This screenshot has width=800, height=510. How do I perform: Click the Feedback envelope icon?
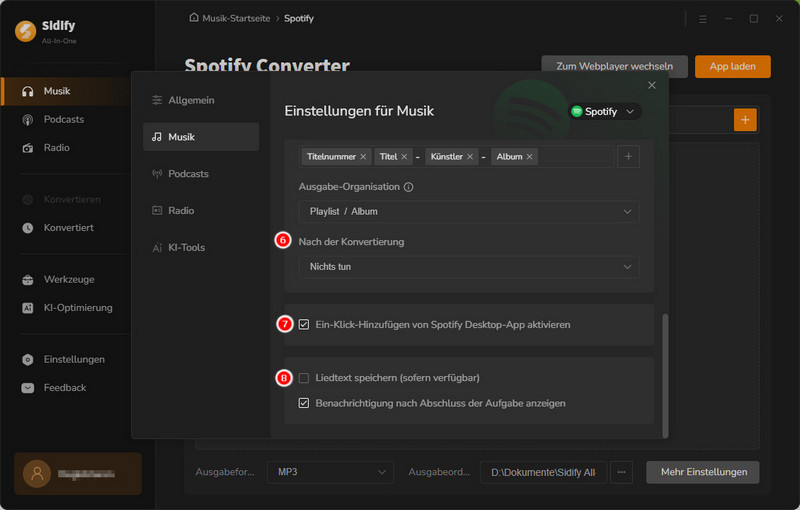click(x=28, y=388)
